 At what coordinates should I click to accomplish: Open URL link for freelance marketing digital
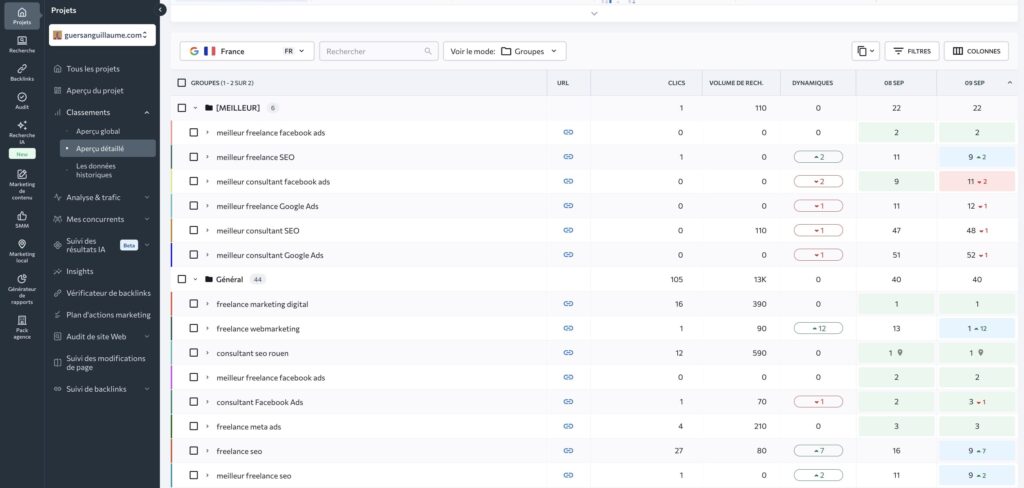(568, 304)
